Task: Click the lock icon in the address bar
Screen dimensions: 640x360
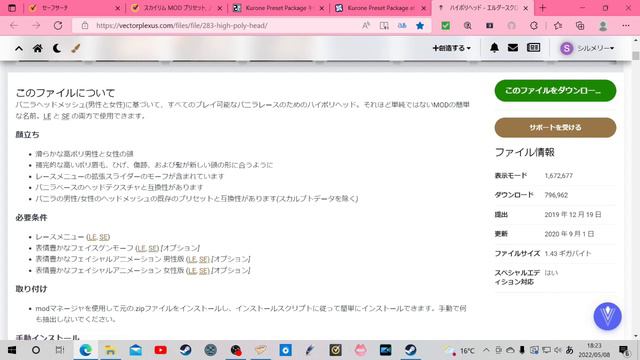Action: [84, 25]
